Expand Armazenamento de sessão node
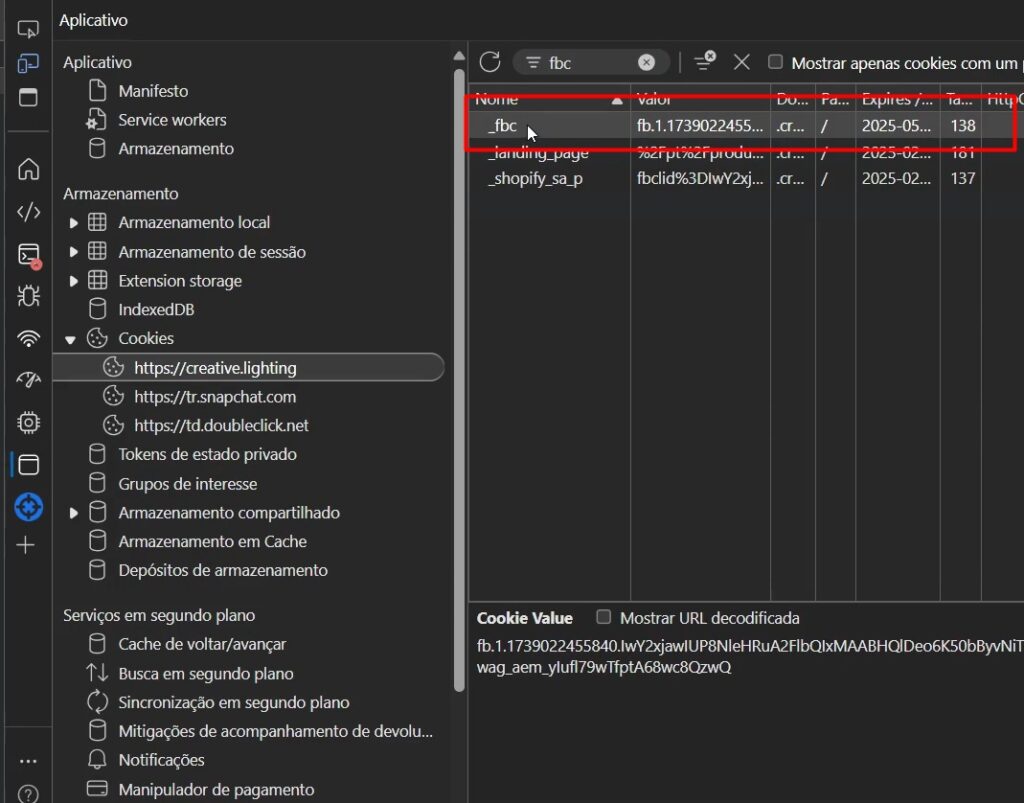Image resolution: width=1024 pixels, height=803 pixels. (74, 252)
